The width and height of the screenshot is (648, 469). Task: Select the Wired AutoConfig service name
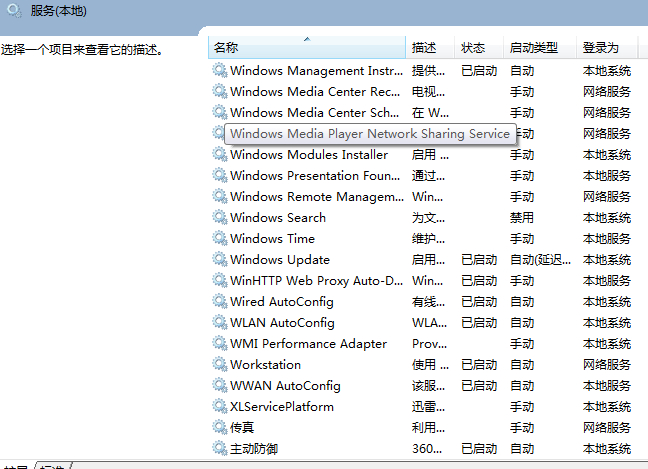click(x=282, y=302)
